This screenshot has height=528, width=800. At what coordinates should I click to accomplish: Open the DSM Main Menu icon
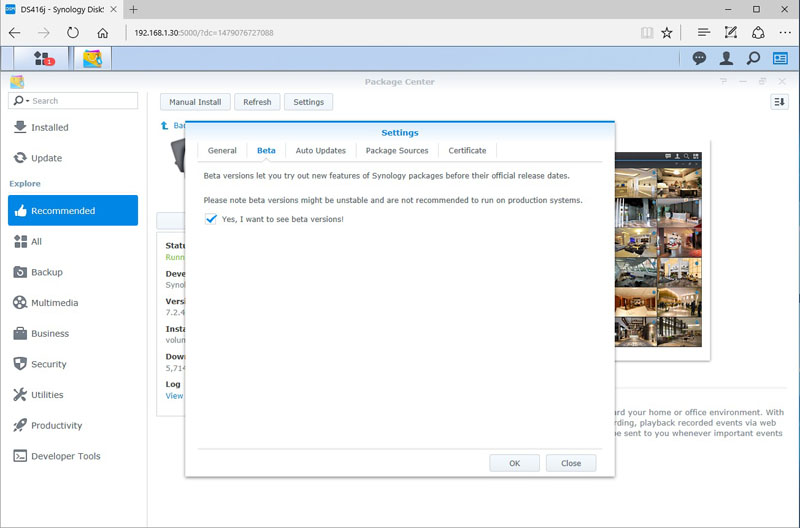pos(42,58)
